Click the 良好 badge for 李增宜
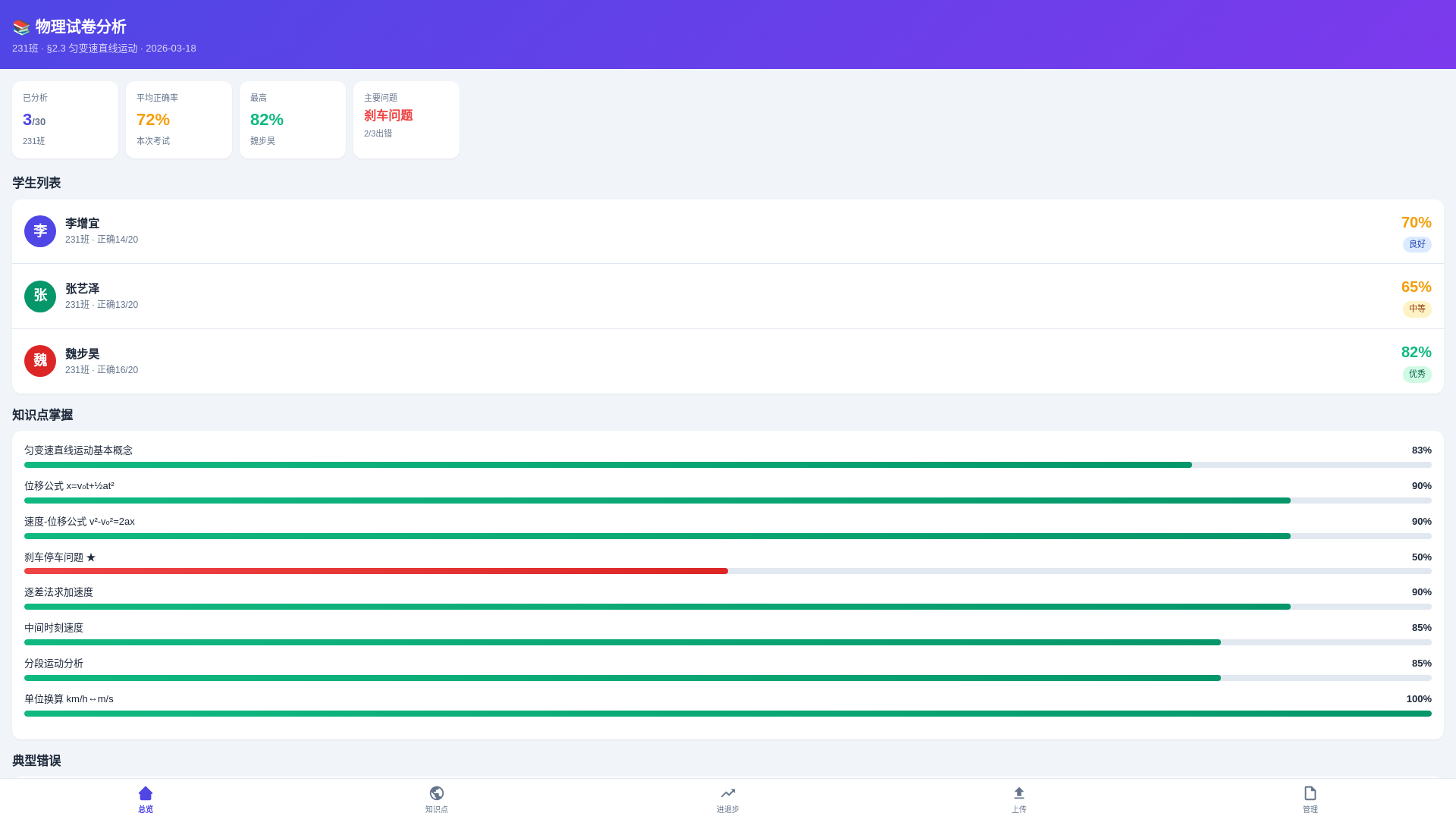1456x819 pixels. click(x=1417, y=244)
